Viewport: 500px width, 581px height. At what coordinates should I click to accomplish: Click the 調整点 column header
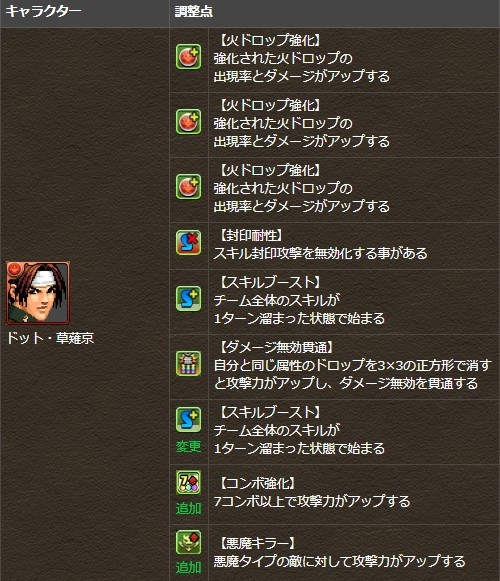193,11
